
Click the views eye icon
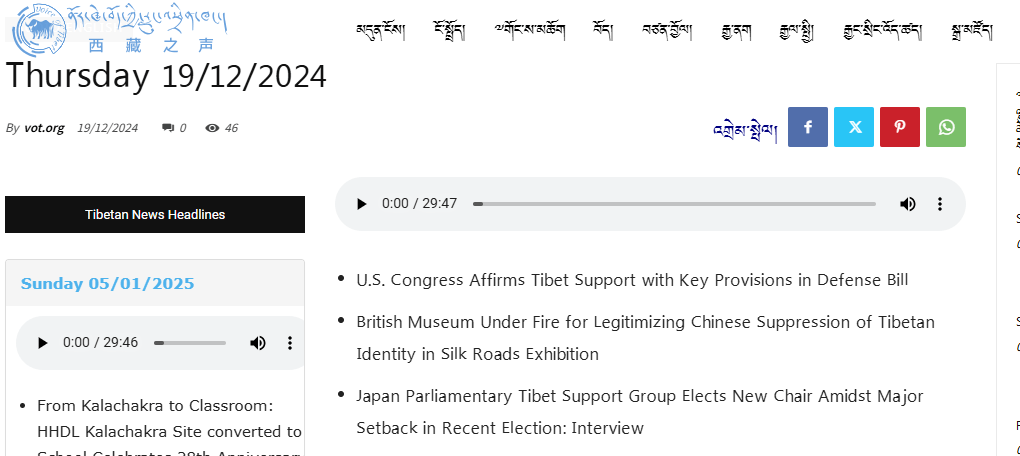point(212,128)
